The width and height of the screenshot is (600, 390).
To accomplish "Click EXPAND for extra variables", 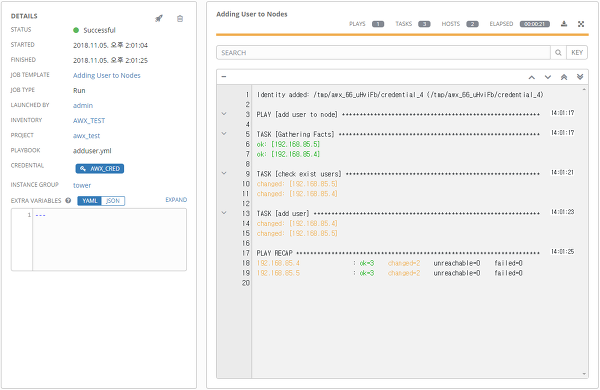I will tap(176, 200).
